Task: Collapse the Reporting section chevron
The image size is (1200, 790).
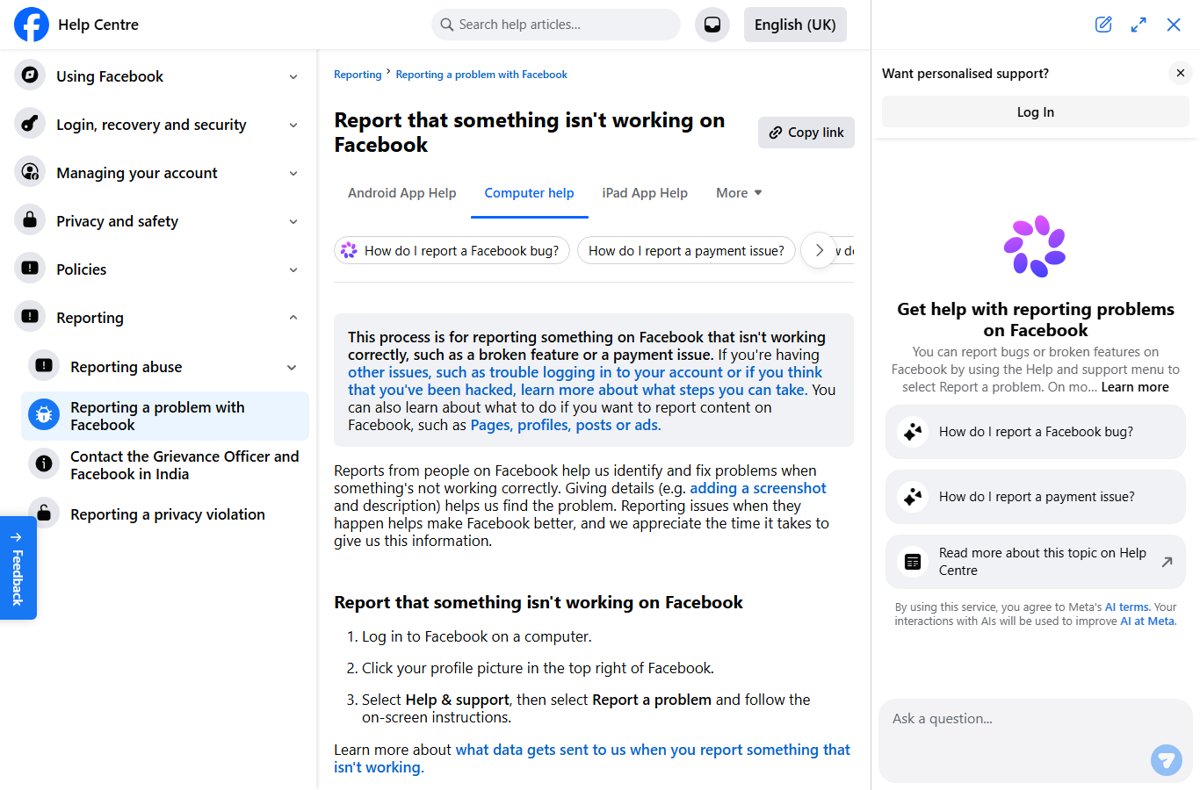Action: (293, 317)
